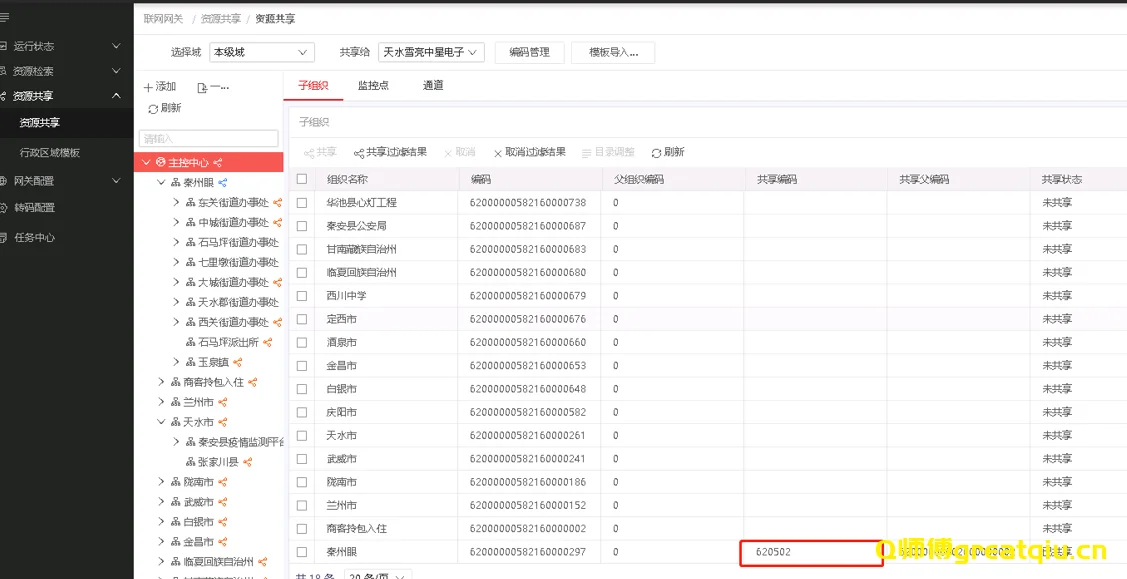The image size is (1127, 579).
Task: Check the checkbox next to 定西市
Action: pos(301,317)
